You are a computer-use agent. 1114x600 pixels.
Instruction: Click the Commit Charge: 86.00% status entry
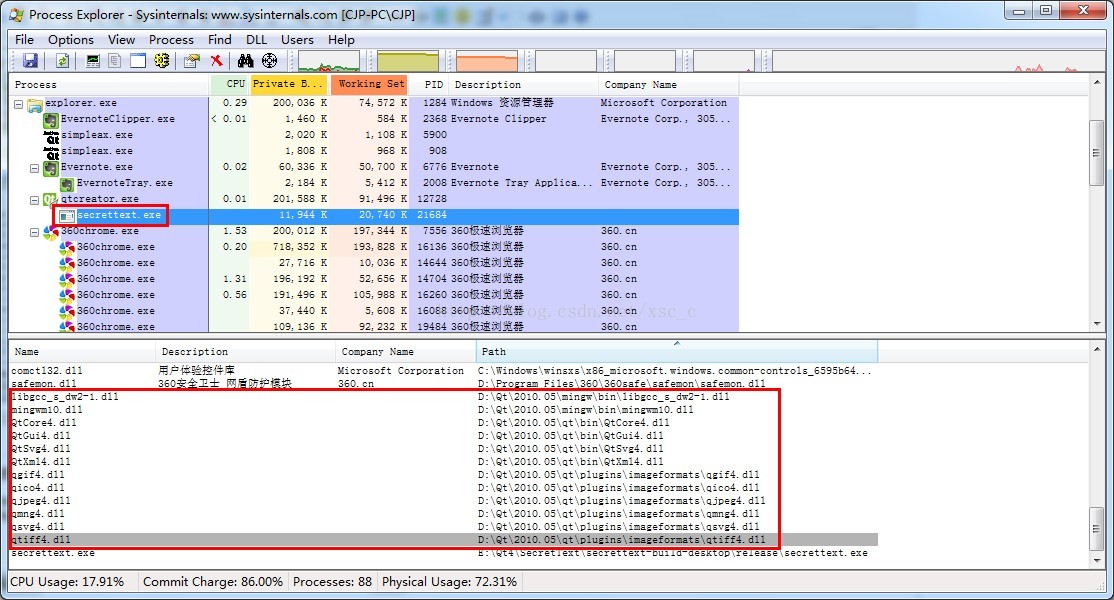[x=212, y=582]
